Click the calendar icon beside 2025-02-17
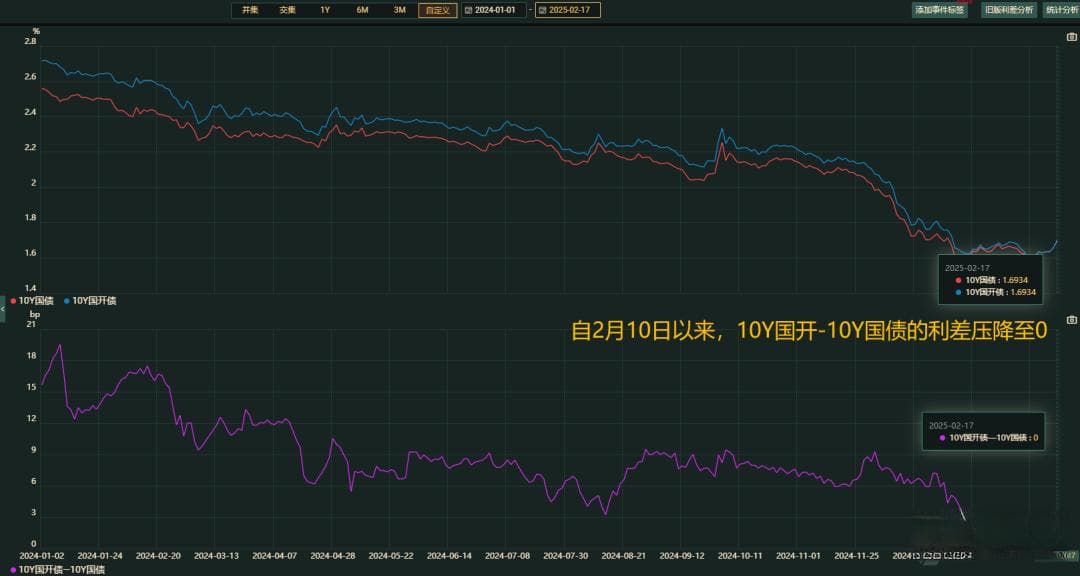The image size is (1080, 576). (x=542, y=10)
